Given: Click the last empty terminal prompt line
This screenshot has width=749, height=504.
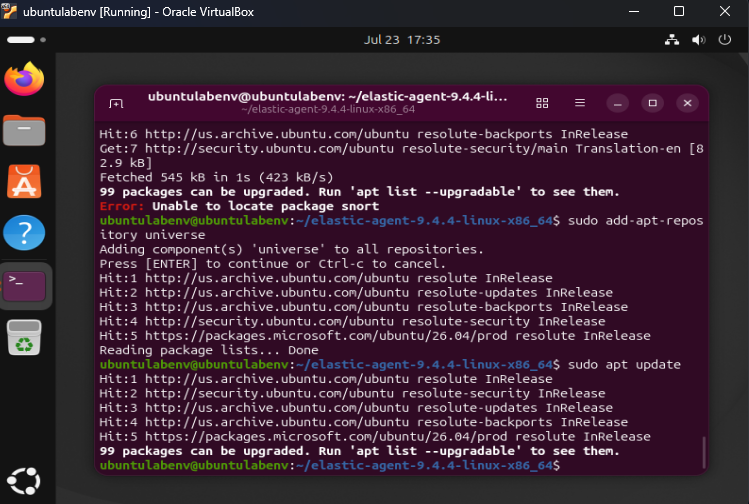Looking at the screenshot, I should (330, 465).
